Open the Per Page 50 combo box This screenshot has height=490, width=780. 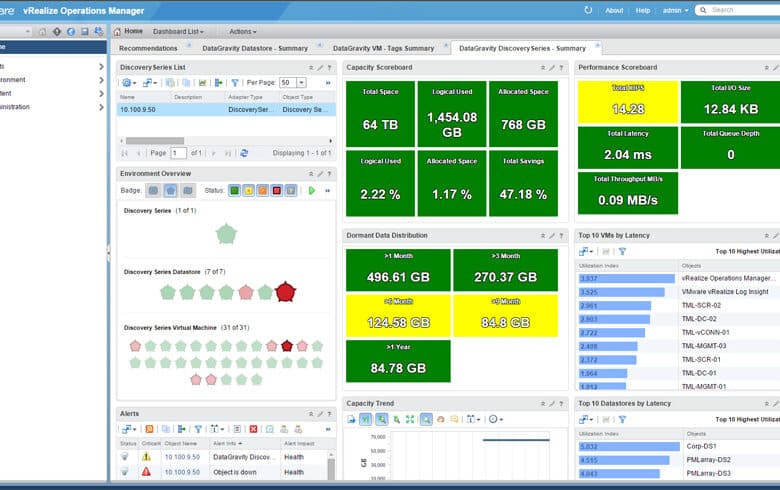tap(293, 83)
